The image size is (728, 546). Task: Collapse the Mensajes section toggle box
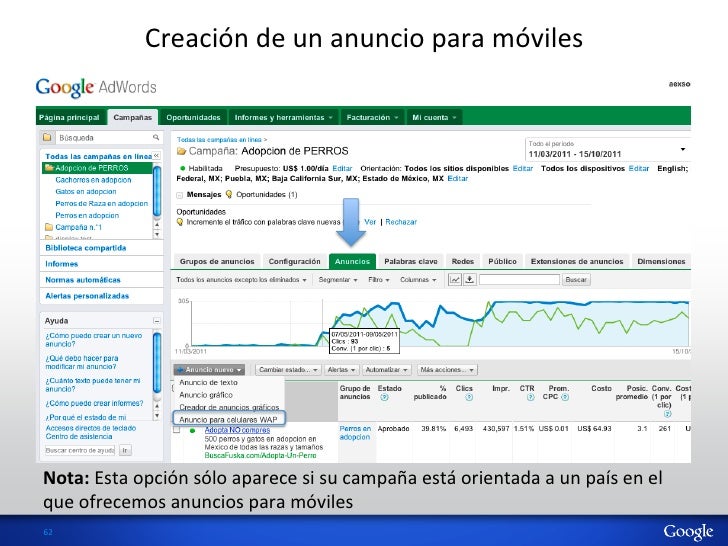coord(180,195)
